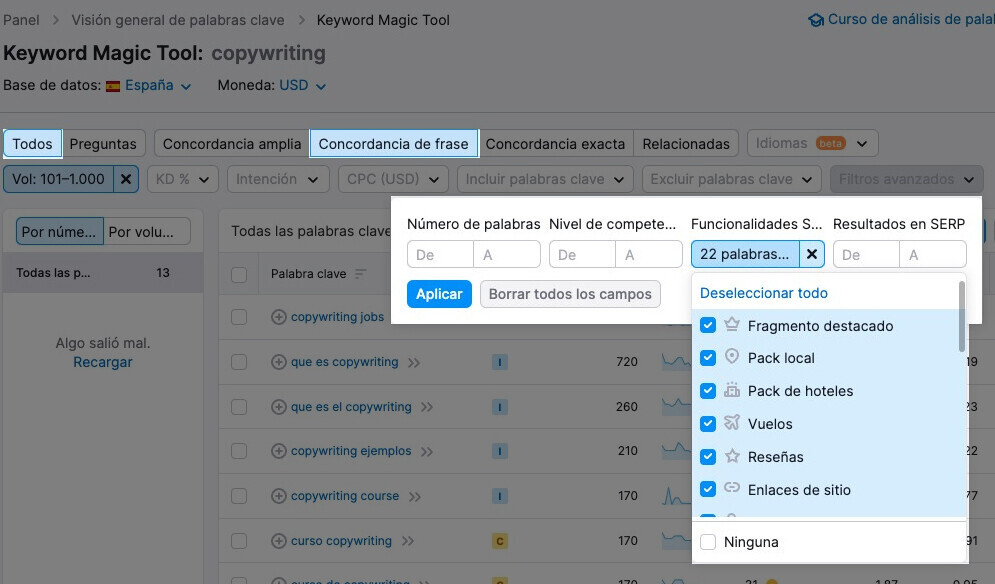The image size is (995, 584).
Task: Click plus icon next to copywriting jobs
Action: (x=279, y=317)
